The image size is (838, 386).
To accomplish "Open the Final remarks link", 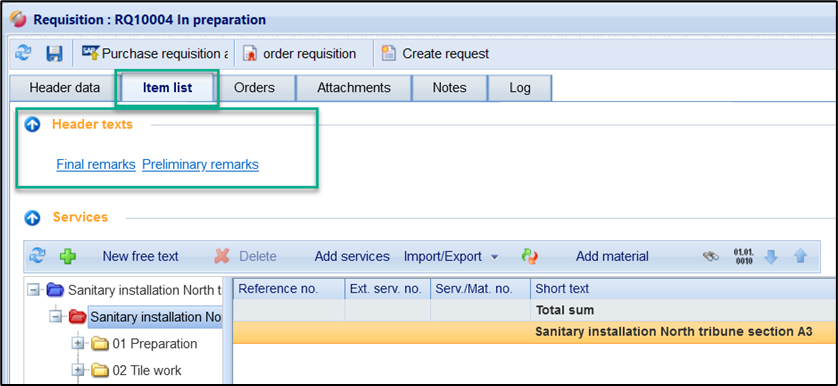I will (96, 165).
